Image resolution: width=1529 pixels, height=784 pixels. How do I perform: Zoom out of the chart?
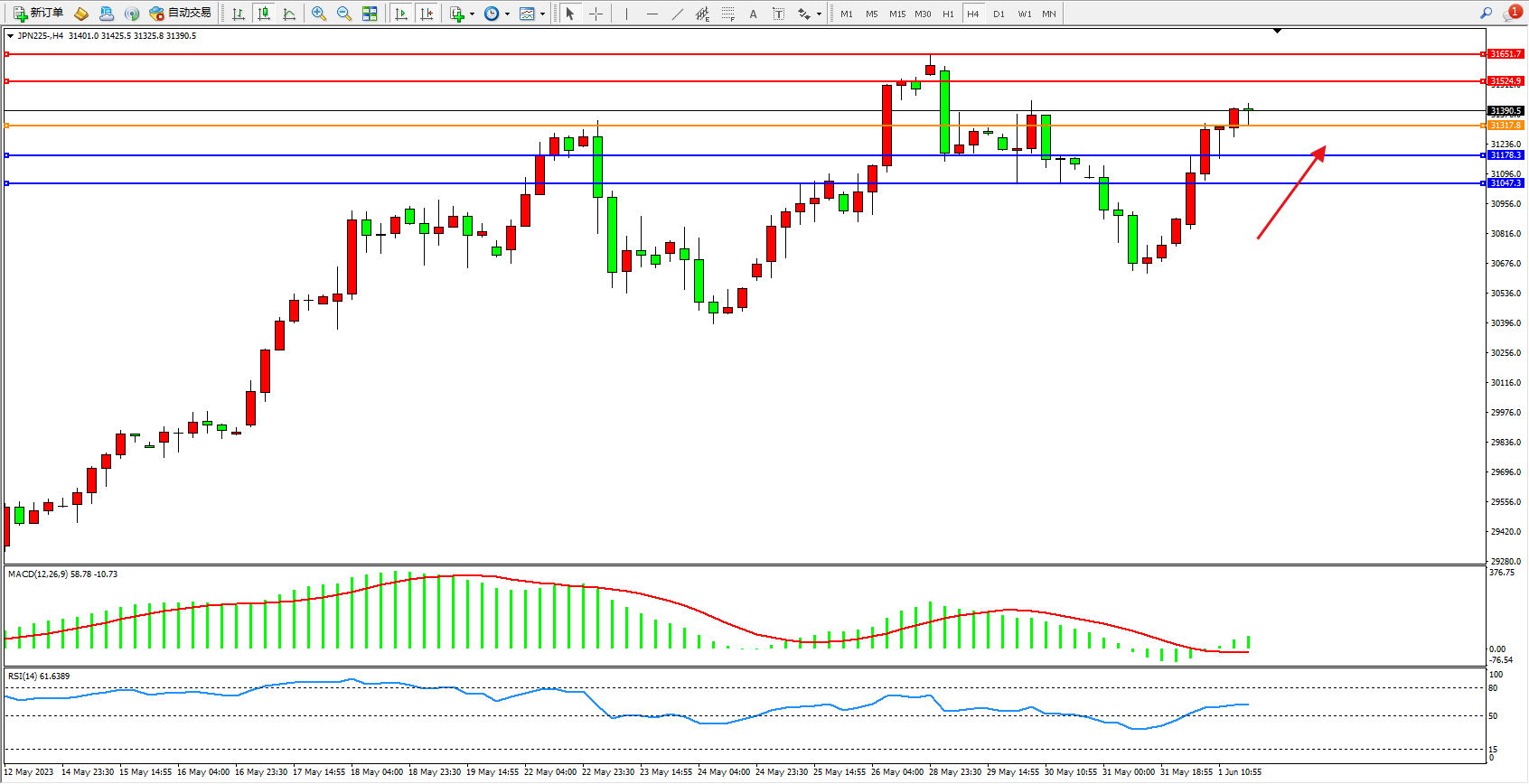344,14
